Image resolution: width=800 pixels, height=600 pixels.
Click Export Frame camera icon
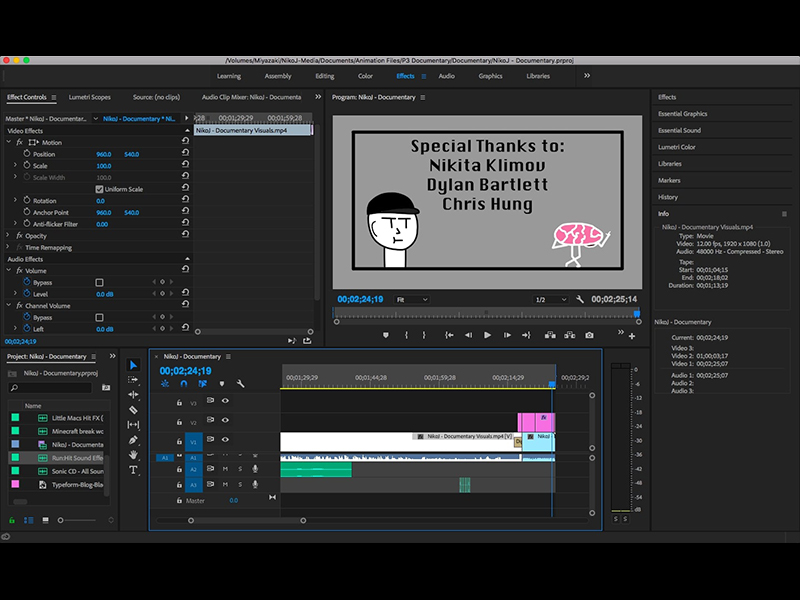589,335
